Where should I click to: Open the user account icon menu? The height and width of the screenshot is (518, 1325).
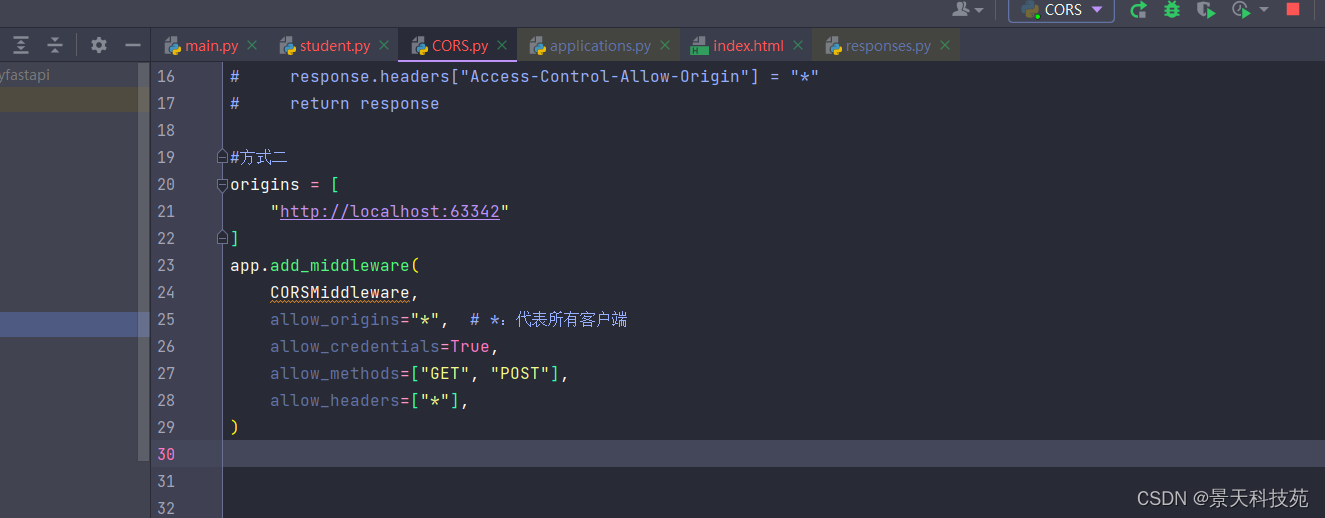coord(968,10)
